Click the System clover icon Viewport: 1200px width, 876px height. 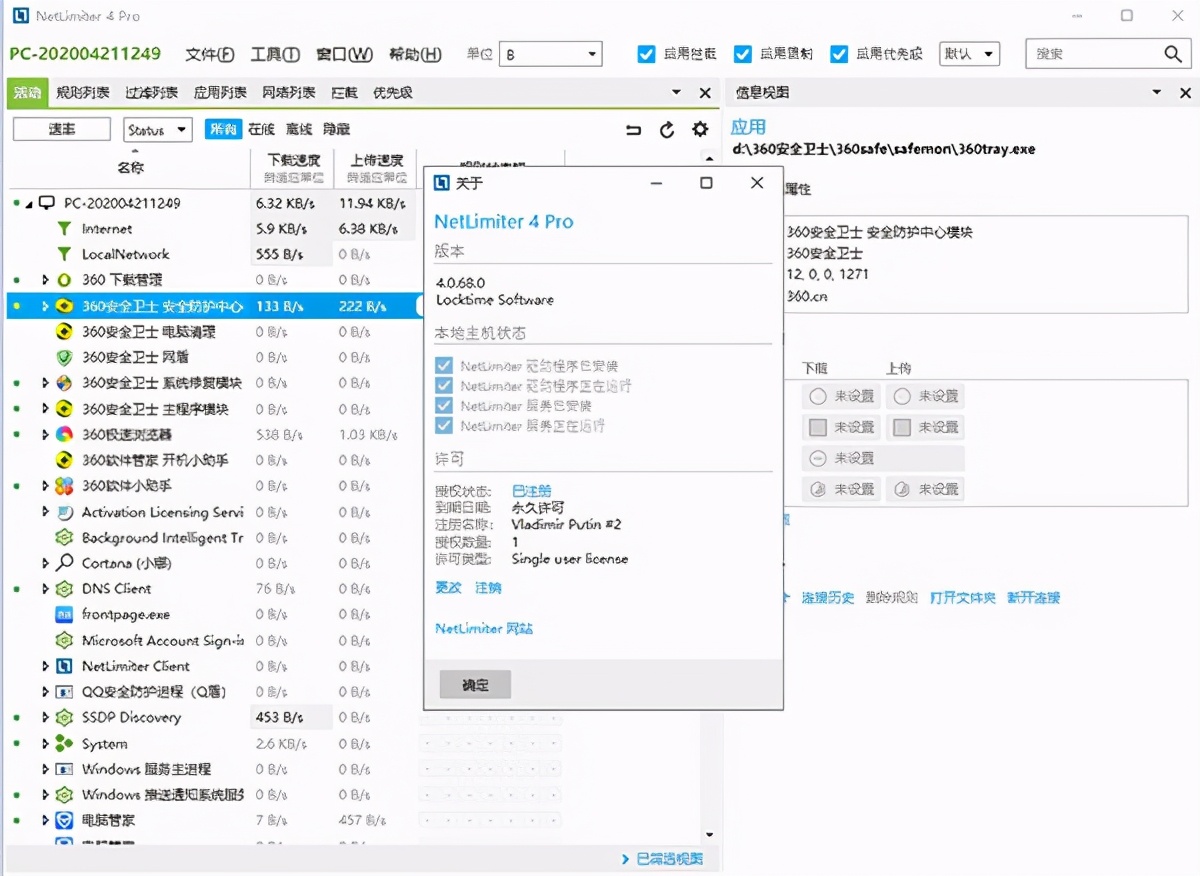pos(64,744)
